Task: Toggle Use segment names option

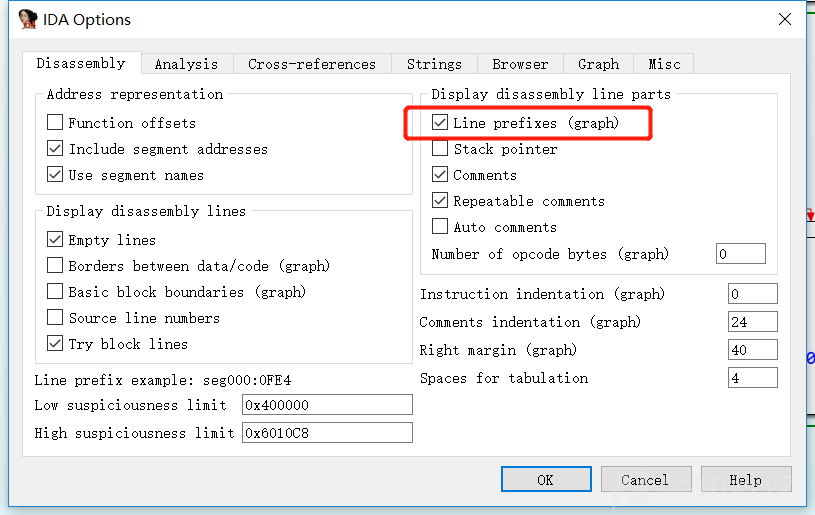Action: click(55, 175)
